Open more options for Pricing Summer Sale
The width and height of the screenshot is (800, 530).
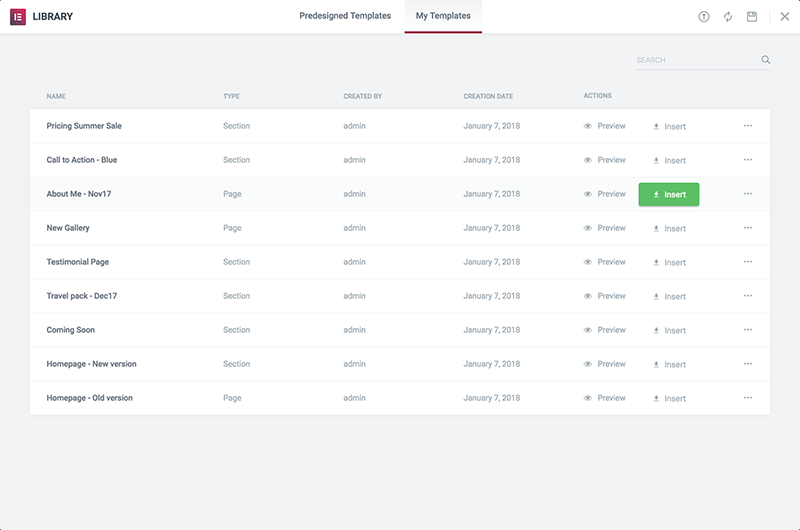[748, 126]
